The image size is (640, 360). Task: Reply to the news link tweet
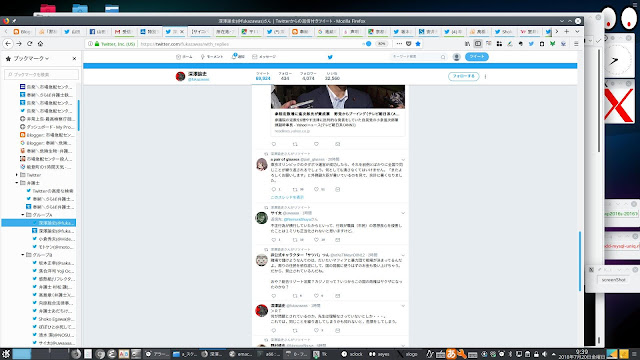(274, 144)
